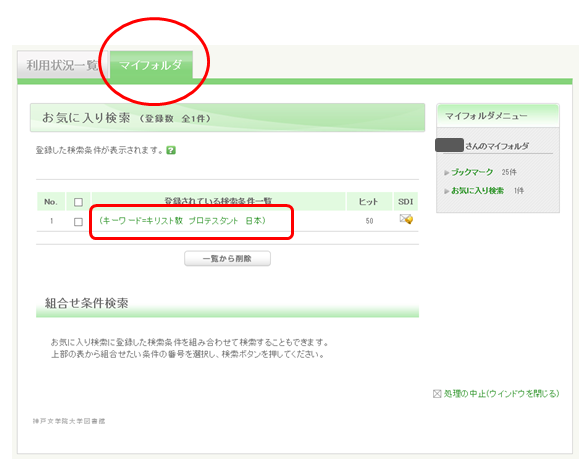Image resolution: width=586 pixels, height=475 pixels.
Task: Switch to the 利用状況一覧 tab
Action: point(62,65)
